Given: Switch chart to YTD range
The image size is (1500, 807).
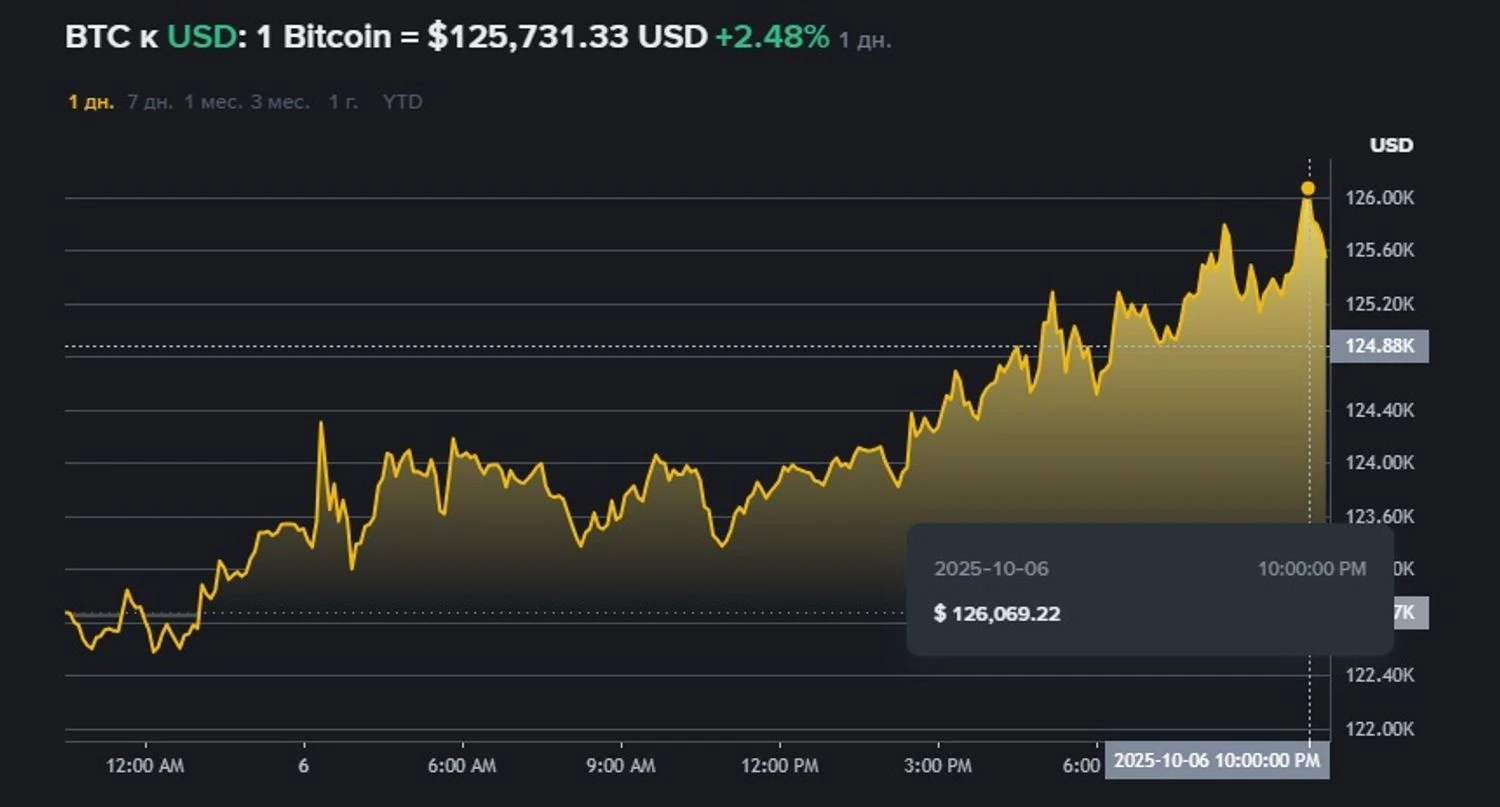Looking at the screenshot, I should pyautogui.click(x=402, y=102).
